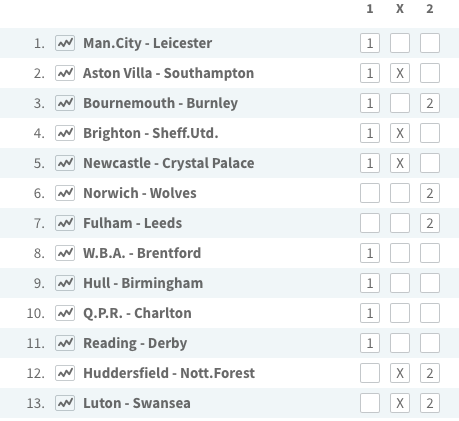The image size is (459, 421).
Task: Deselect home win for Man.City - Leicester
Action: [x=370, y=43]
